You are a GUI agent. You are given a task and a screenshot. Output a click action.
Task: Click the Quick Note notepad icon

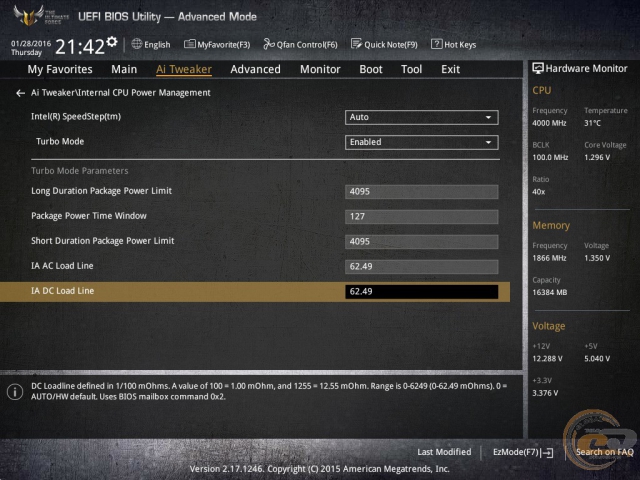(x=356, y=44)
